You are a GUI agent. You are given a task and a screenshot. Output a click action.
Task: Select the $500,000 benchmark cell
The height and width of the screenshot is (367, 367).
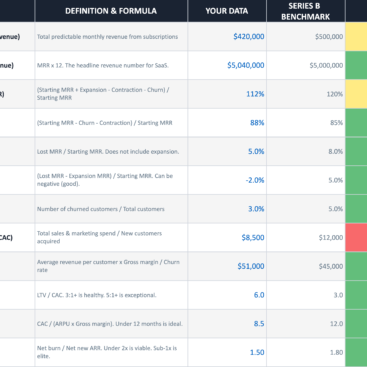click(x=306, y=37)
